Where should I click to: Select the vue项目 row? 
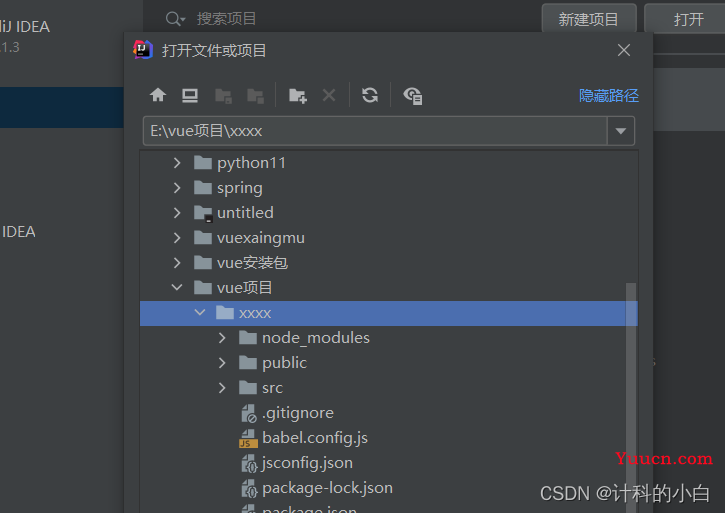pyautogui.click(x=389, y=288)
